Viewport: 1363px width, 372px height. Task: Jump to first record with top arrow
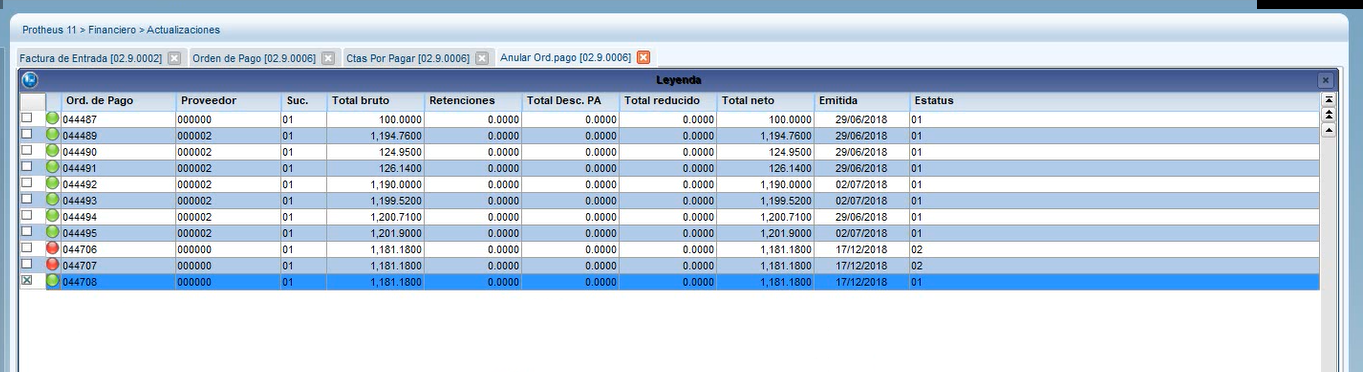point(1328,100)
